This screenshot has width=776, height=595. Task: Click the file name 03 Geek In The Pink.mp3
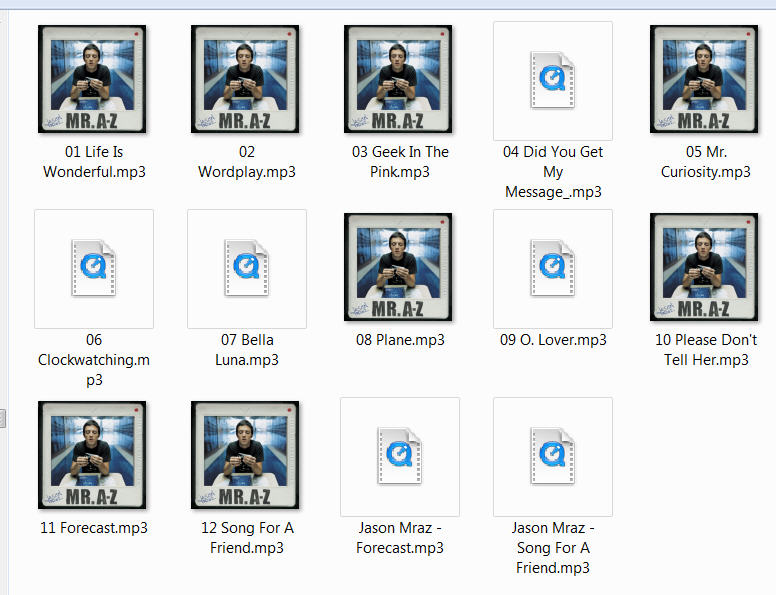coord(400,162)
